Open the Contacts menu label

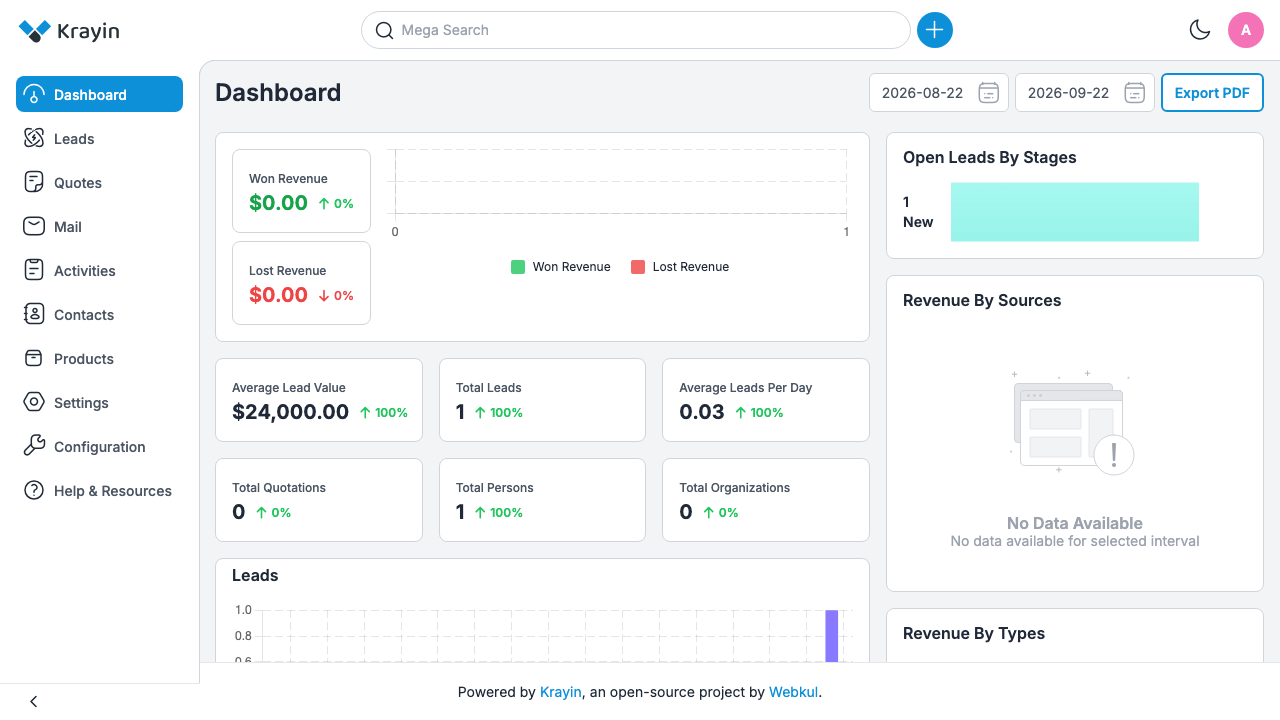[x=84, y=315]
